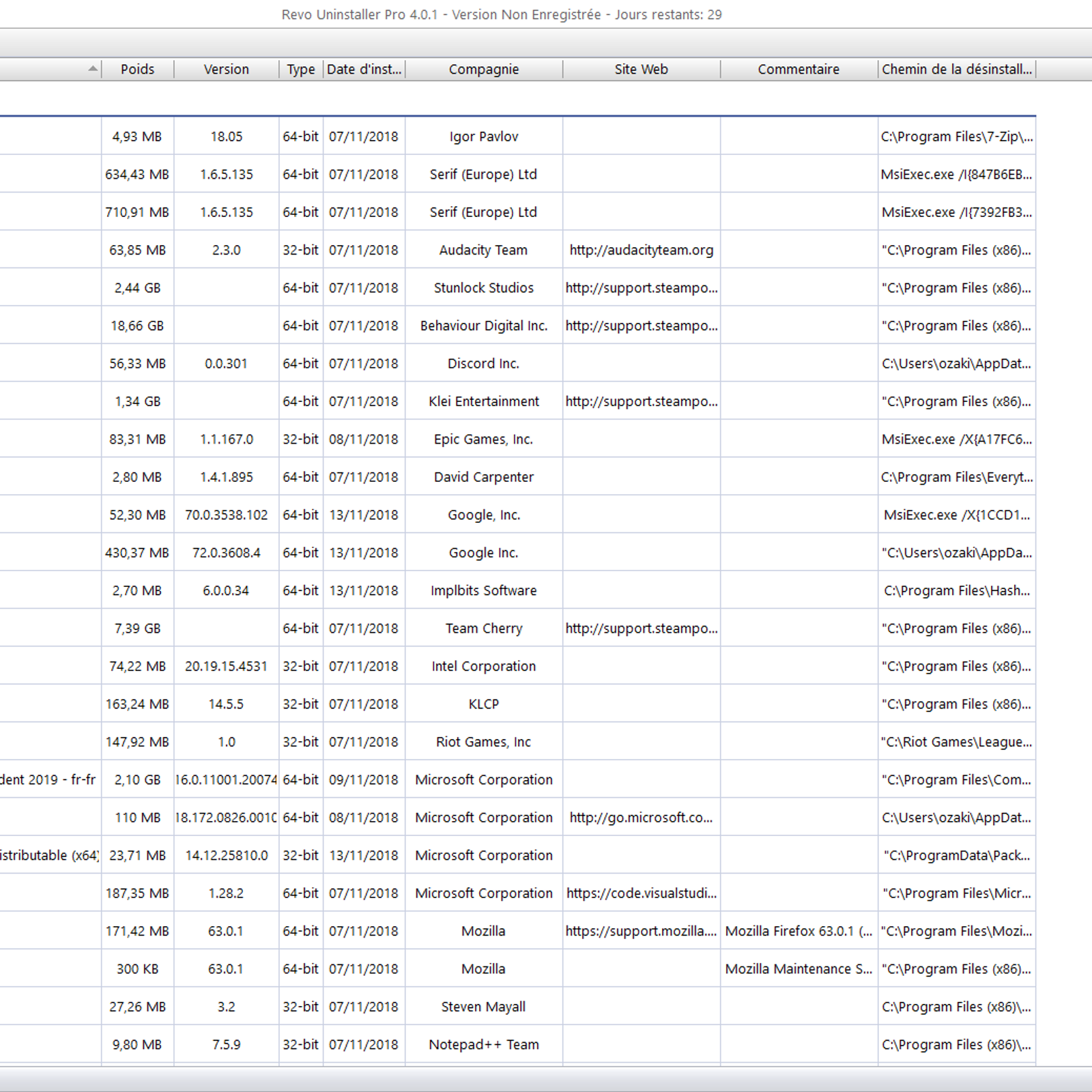Click the 187,35 MB size cell

coord(137,893)
